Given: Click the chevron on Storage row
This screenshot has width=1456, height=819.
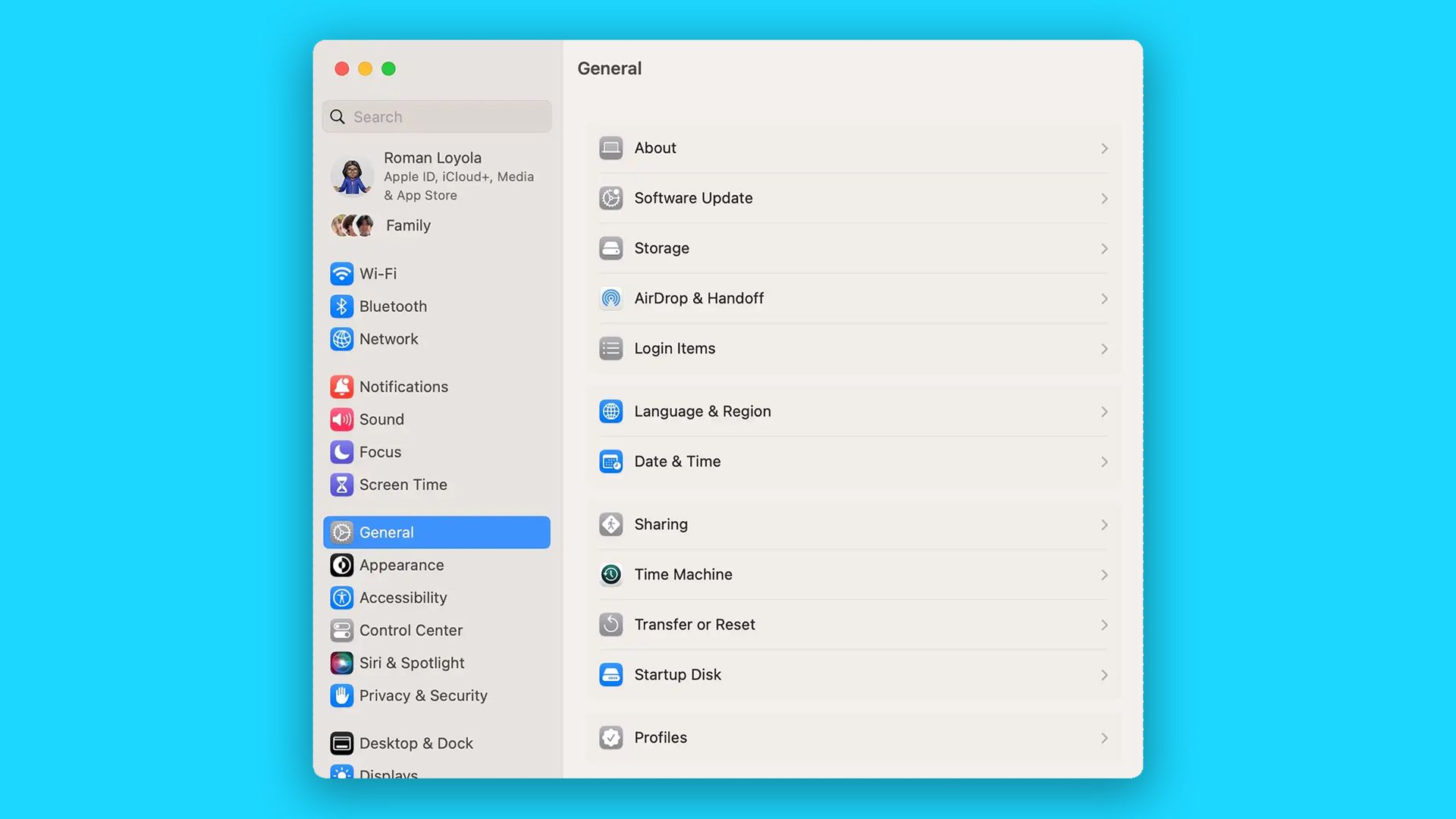Looking at the screenshot, I should [1104, 249].
